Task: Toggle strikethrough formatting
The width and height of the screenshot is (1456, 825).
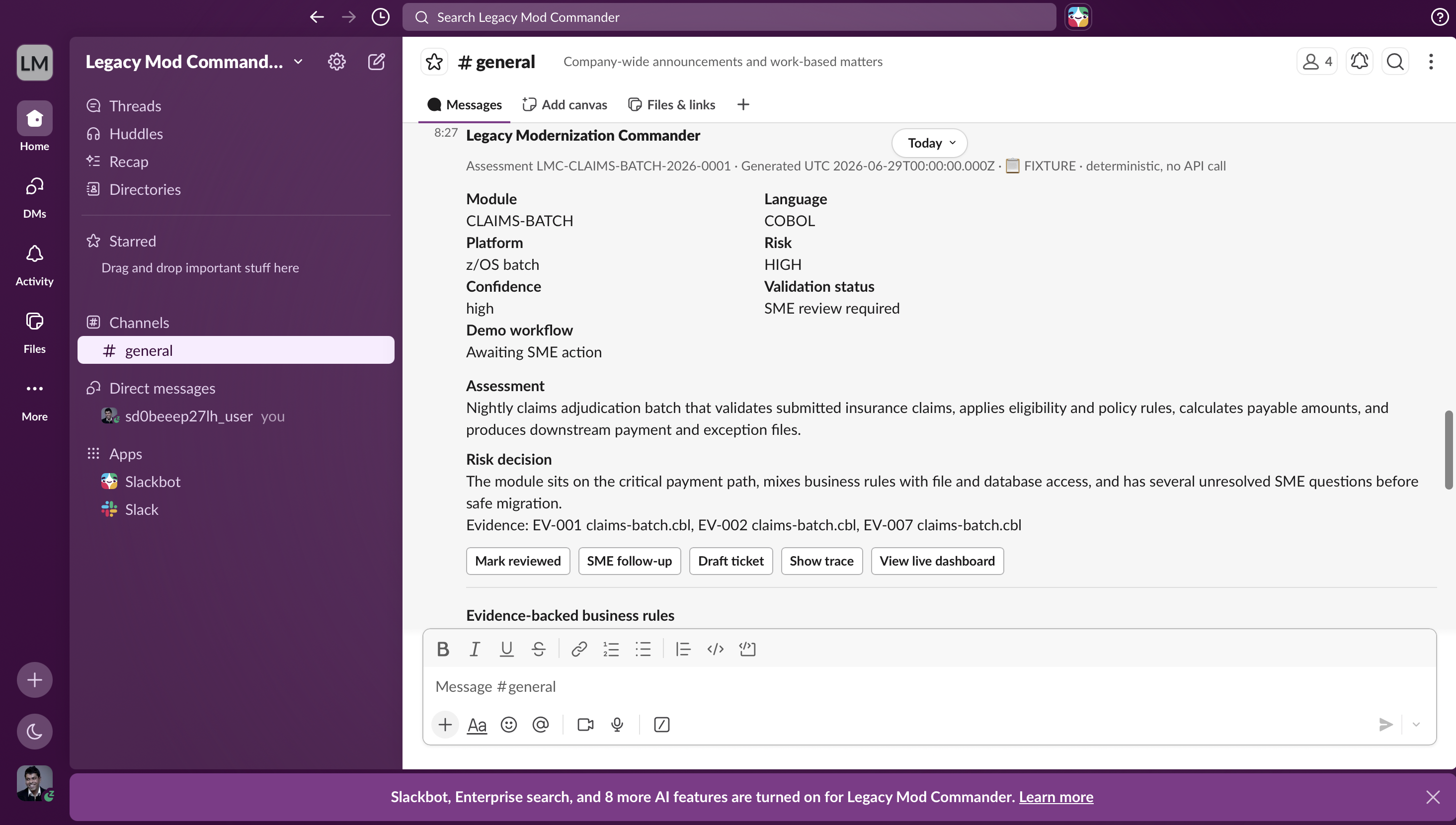Action: pyautogui.click(x=538, y=649)
